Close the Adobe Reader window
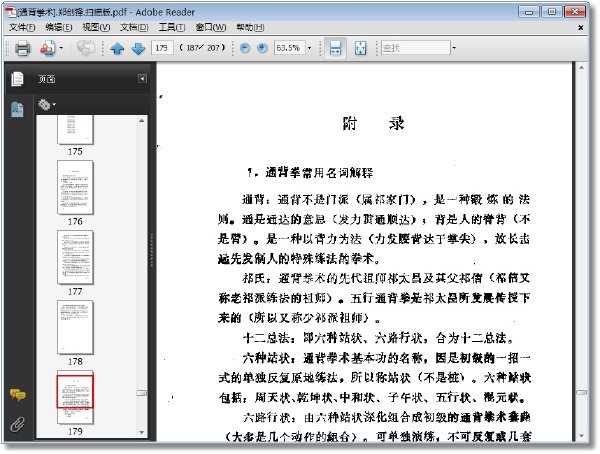 575,12
